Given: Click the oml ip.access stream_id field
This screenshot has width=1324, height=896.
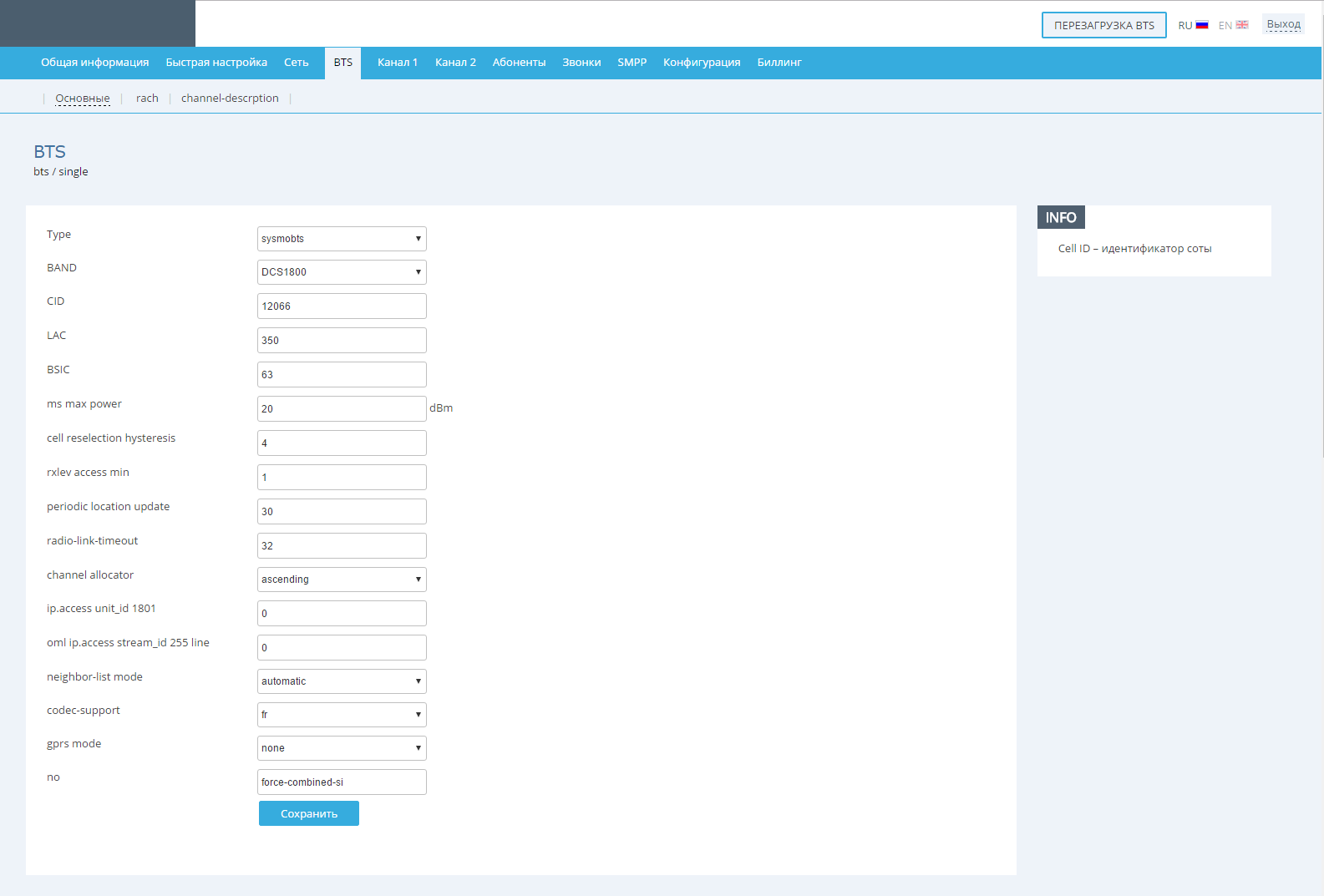Looking at the screenshot, I should point(342,648).
